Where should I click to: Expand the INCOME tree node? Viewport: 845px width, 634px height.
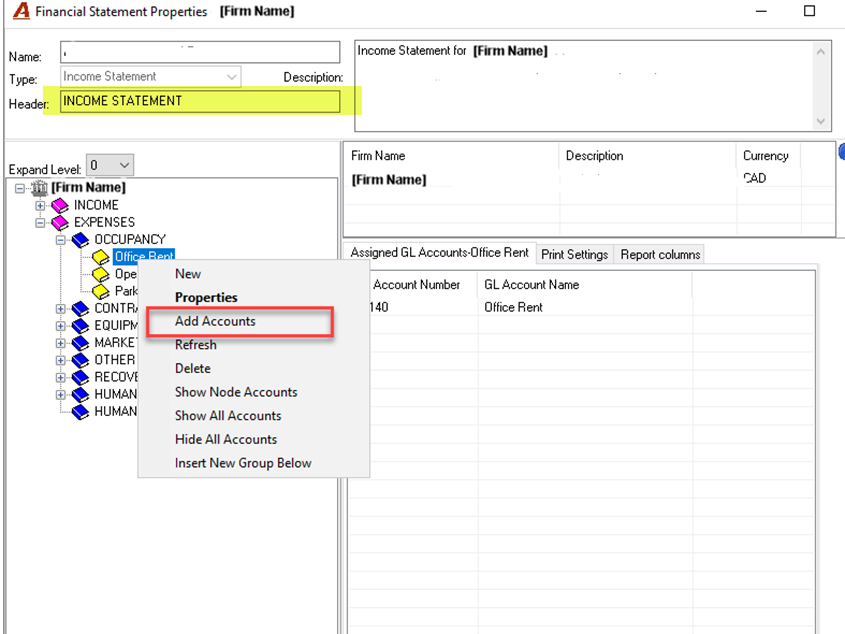tap(40, 205)
